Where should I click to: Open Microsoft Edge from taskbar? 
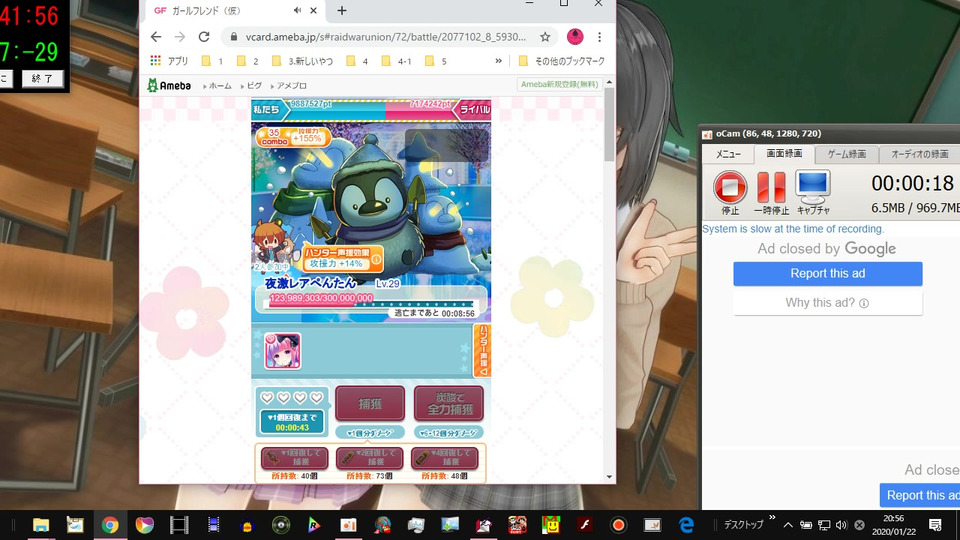tap(686, 525)
